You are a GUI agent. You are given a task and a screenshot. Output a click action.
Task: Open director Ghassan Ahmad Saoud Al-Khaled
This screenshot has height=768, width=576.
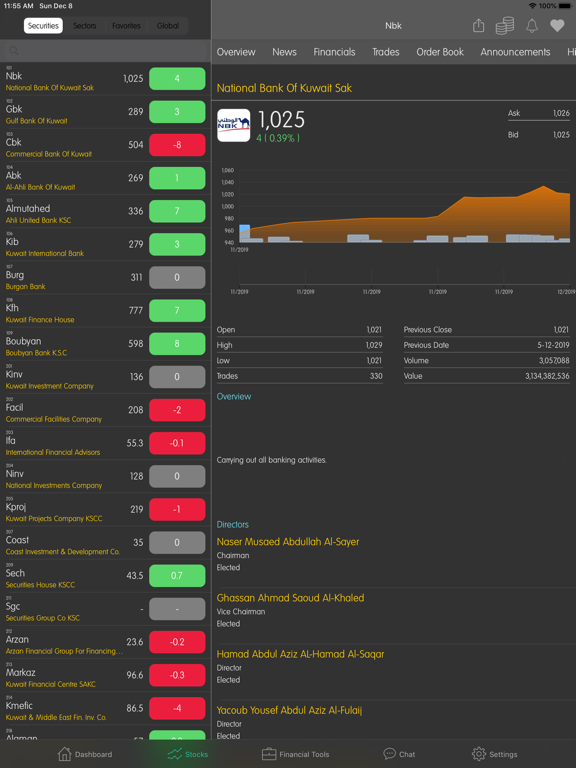coord(290,598)
